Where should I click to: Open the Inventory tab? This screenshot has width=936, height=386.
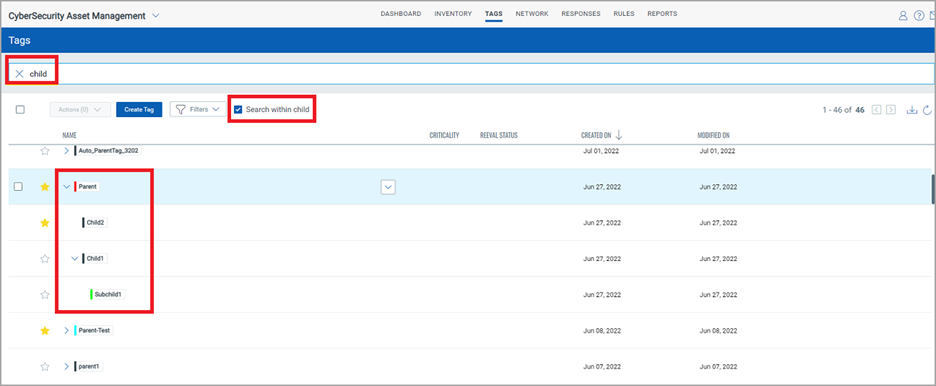pyautogui.click(x=453, y=14)
